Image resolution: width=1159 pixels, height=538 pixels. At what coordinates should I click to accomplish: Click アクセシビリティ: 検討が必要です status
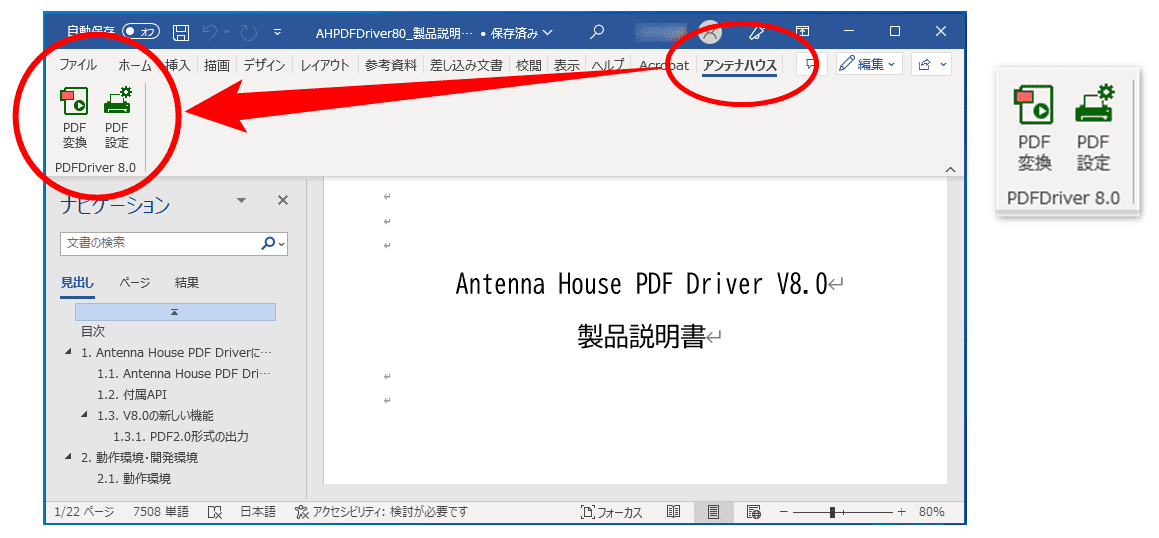click(381, 511)
